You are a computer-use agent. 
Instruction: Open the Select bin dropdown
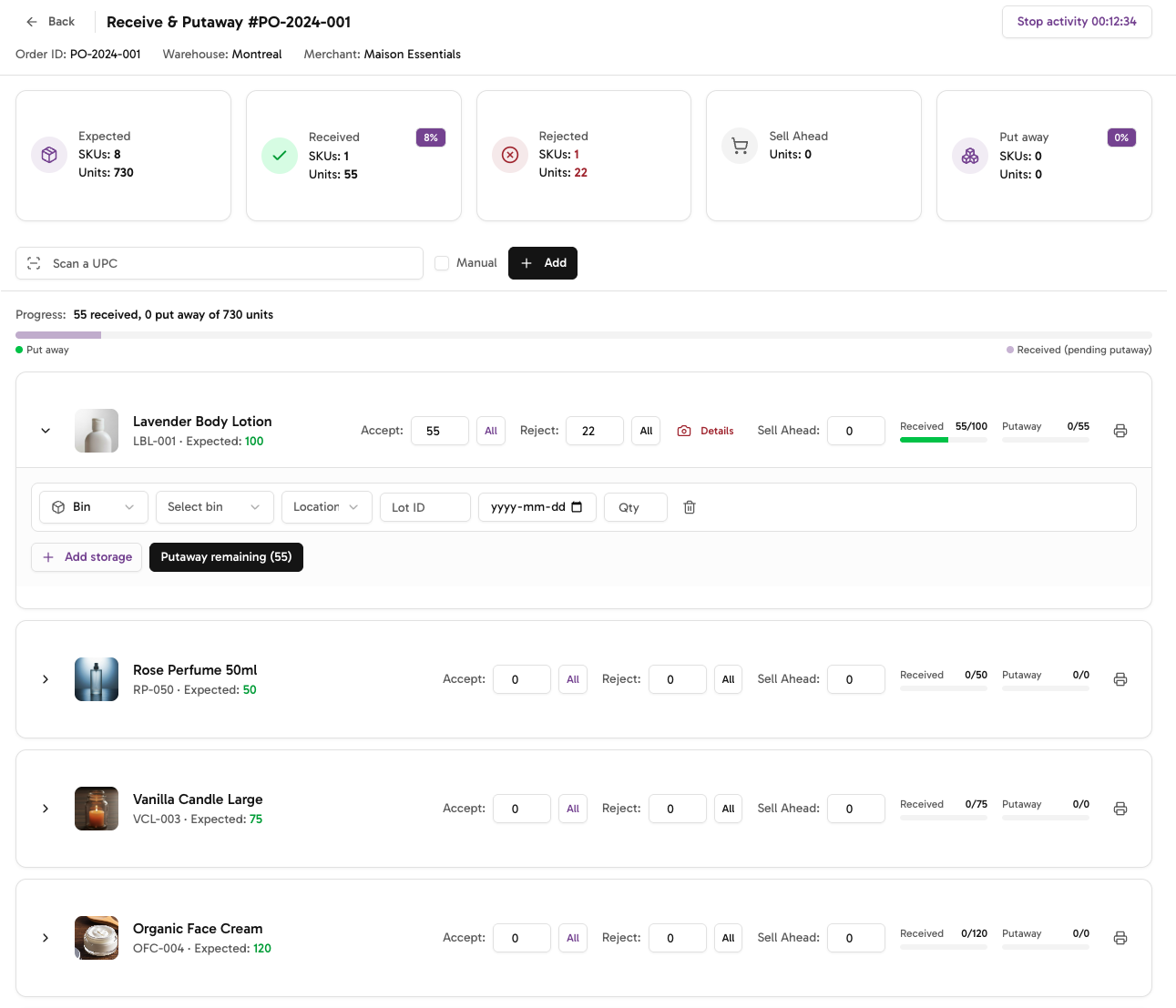coord(214,507)
